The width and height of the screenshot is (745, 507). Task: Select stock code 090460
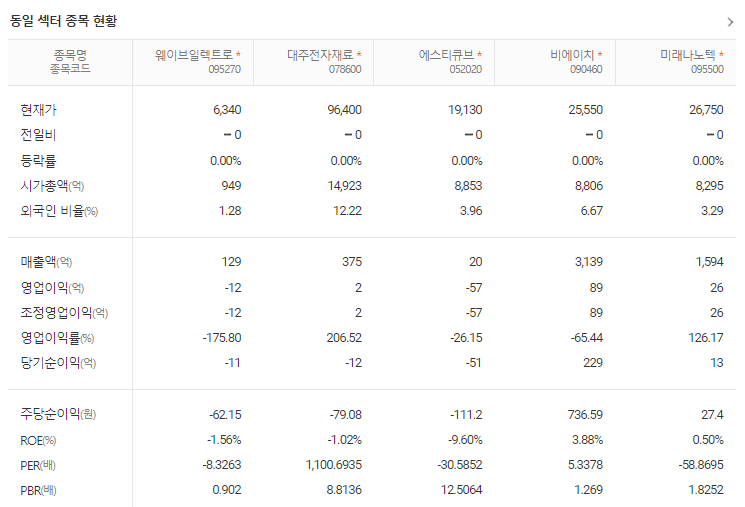coord(586,69)
